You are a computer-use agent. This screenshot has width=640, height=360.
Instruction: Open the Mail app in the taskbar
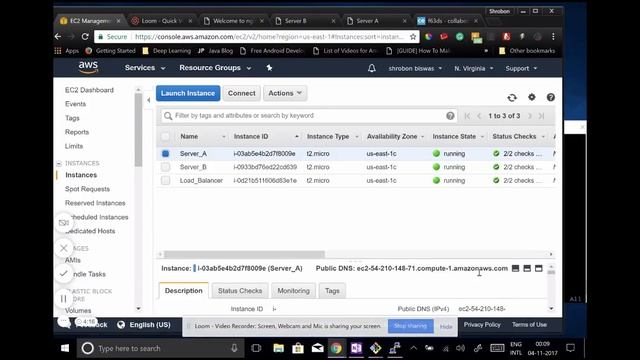(317, 348)
